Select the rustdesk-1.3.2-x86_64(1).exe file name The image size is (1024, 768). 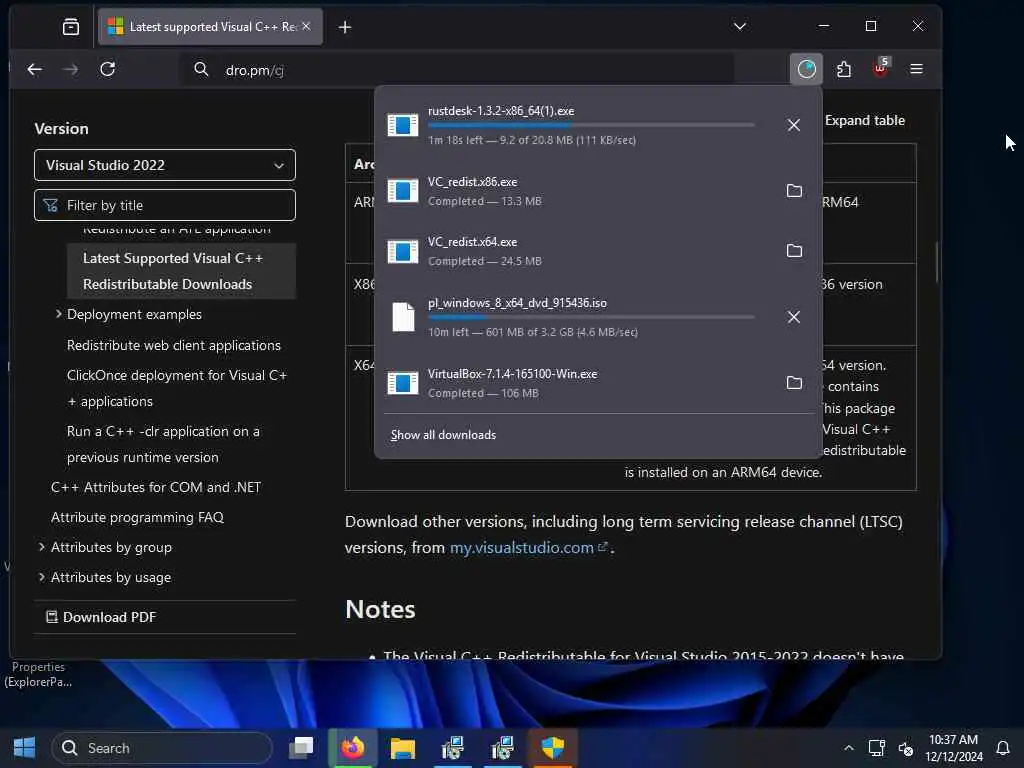coord(501,111)
